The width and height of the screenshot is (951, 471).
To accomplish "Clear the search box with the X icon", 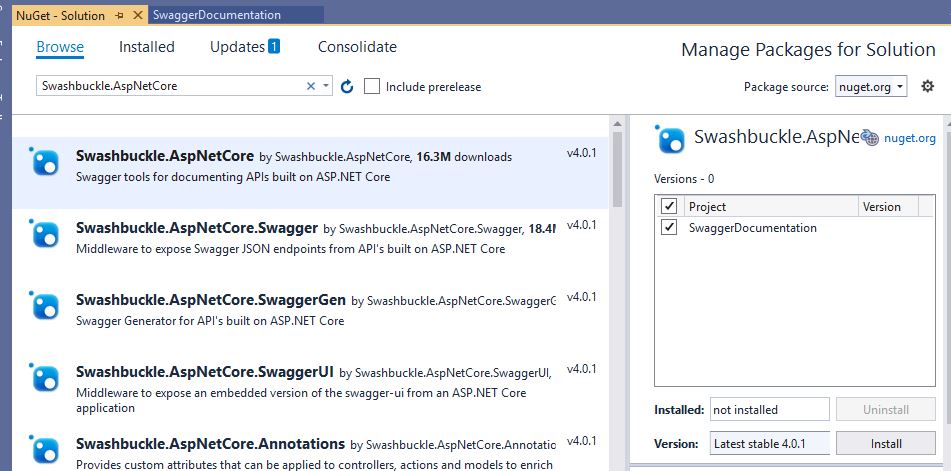I will click(x=311, y=86).
